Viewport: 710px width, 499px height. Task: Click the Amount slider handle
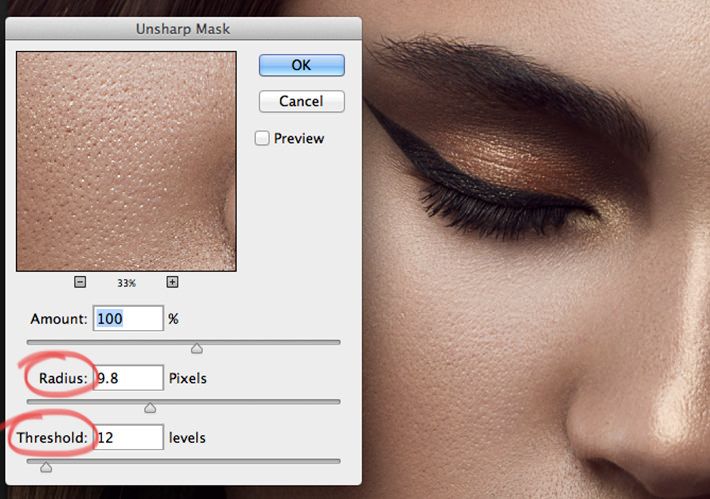point(197,348)
